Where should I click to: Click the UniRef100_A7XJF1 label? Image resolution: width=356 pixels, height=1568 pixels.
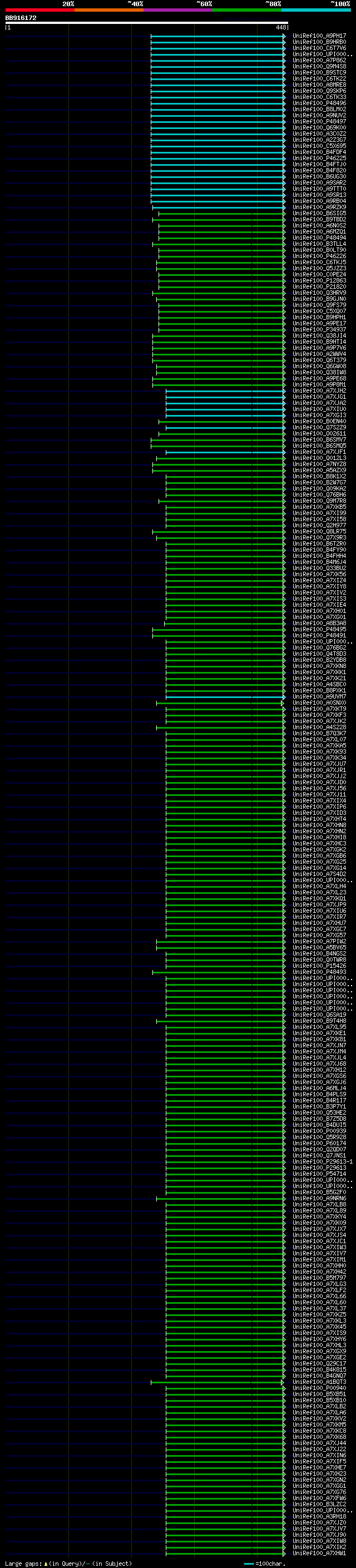tap(319, 452)
